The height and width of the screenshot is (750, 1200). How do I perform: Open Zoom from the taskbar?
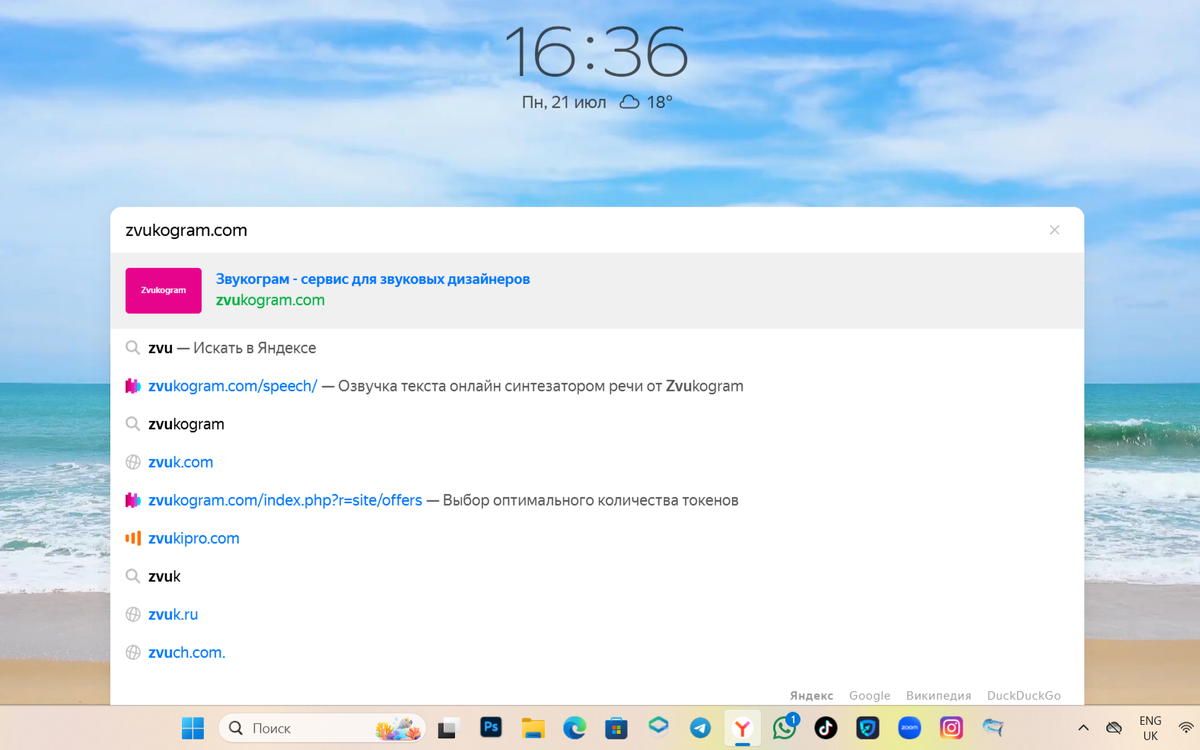[910, 727]
